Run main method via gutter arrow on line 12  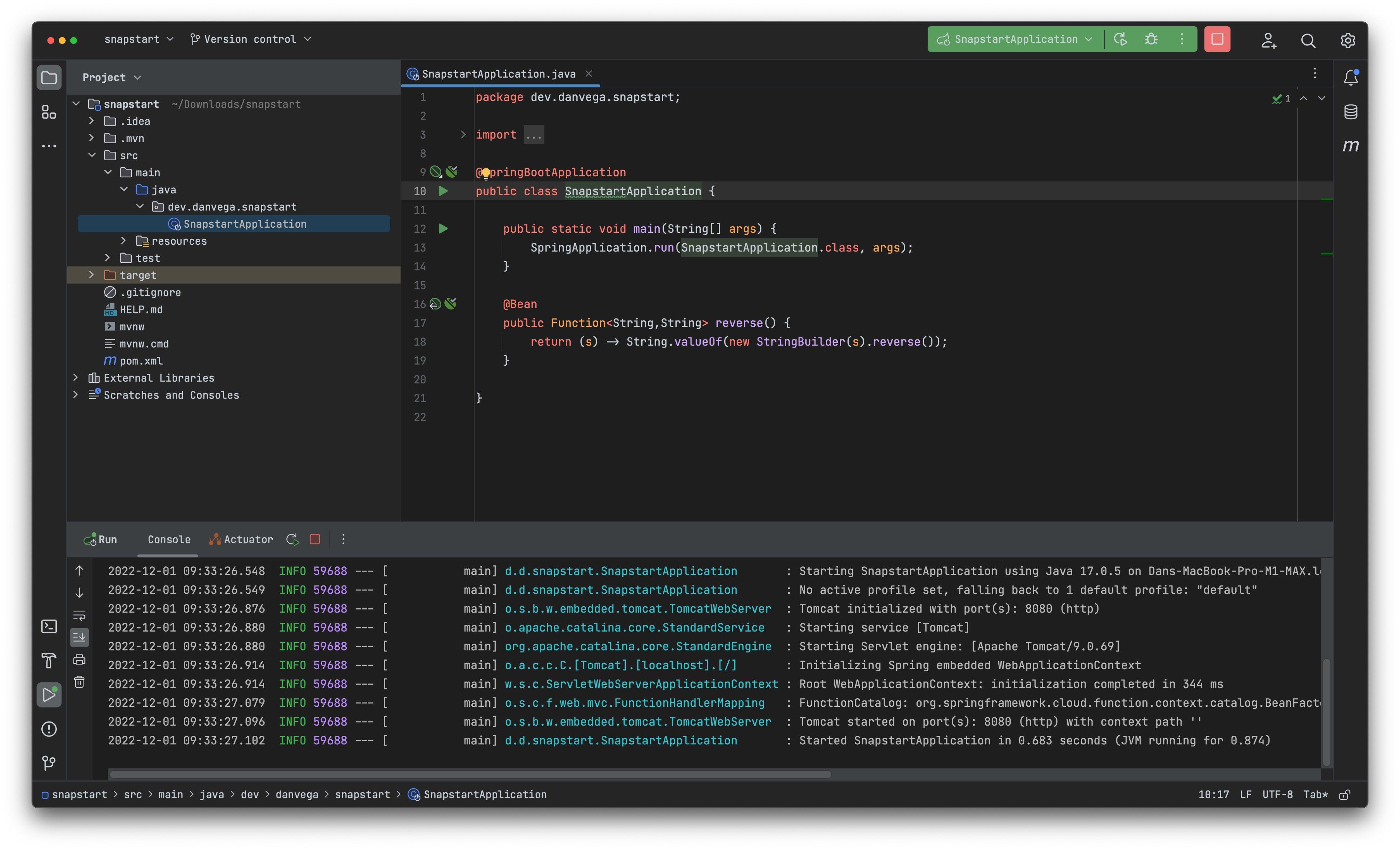click(x=444, y=229)
